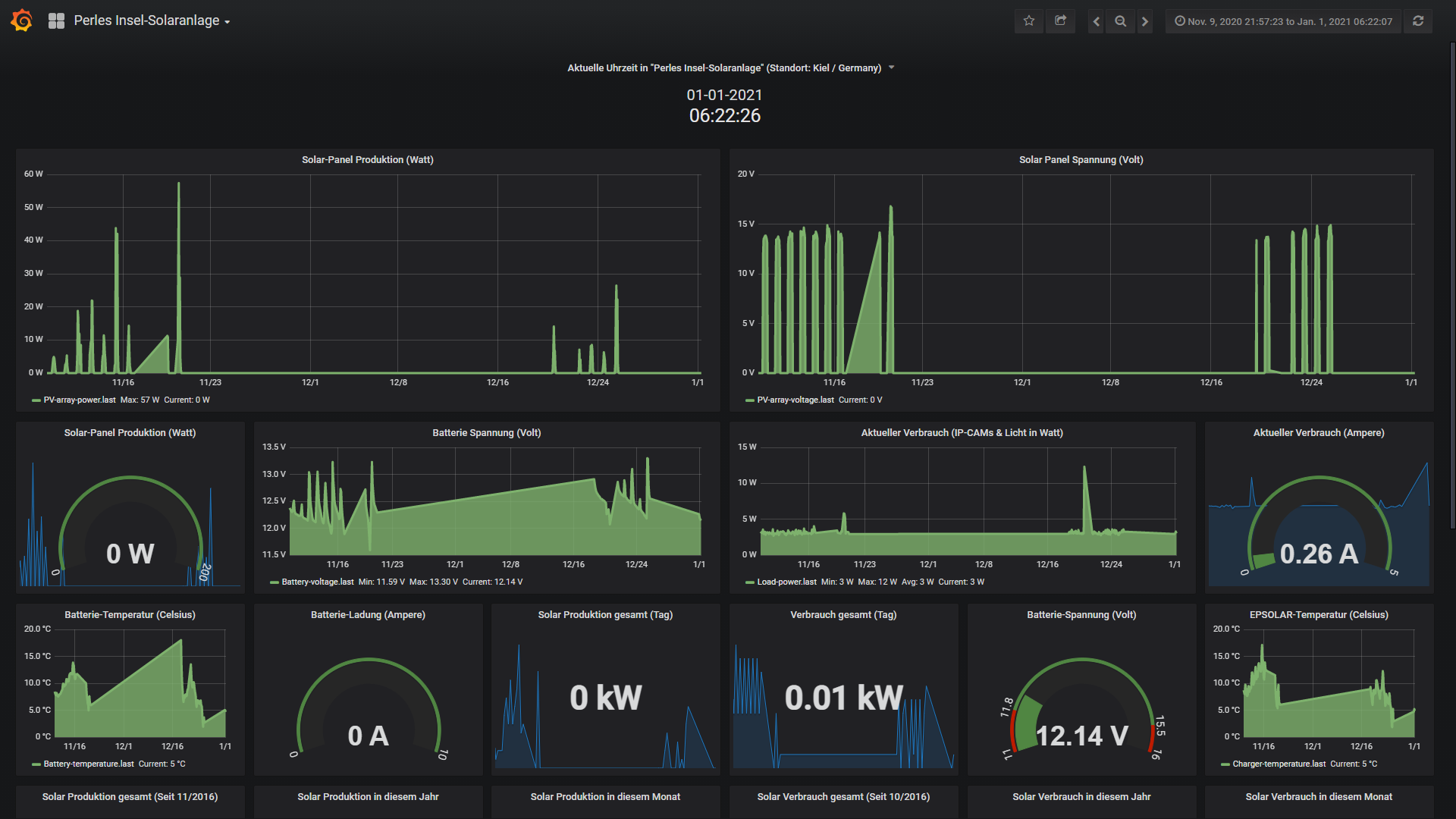The width and height of the screenshot is (1456, 819).
Task: Open the Solar Panel Spannung (Volt) panel title menu
Action: click(x=1081, y=159)
